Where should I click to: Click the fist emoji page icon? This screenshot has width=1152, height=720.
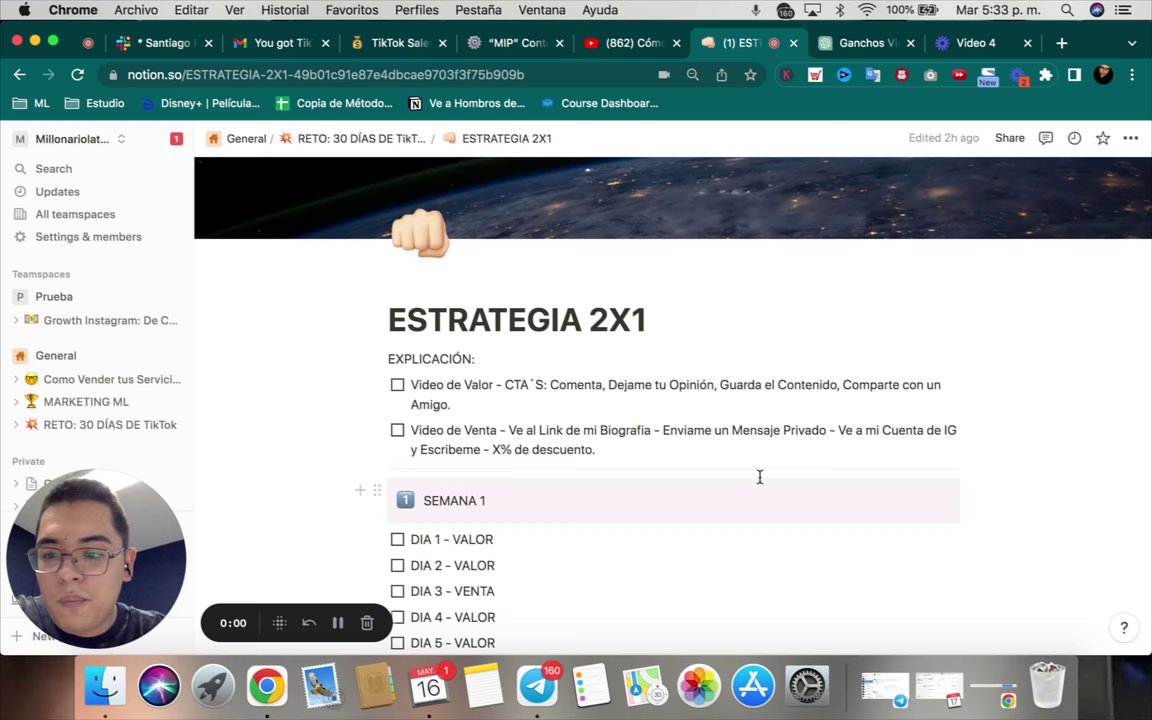click(420, 234)
